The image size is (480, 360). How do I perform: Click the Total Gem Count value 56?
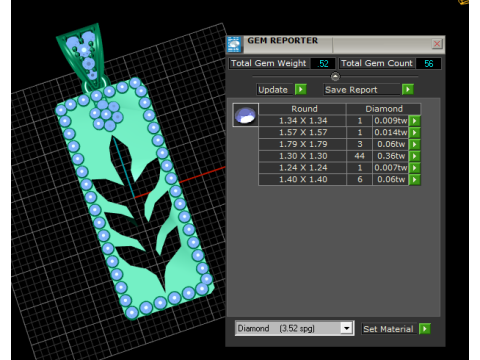coord(428,63)
